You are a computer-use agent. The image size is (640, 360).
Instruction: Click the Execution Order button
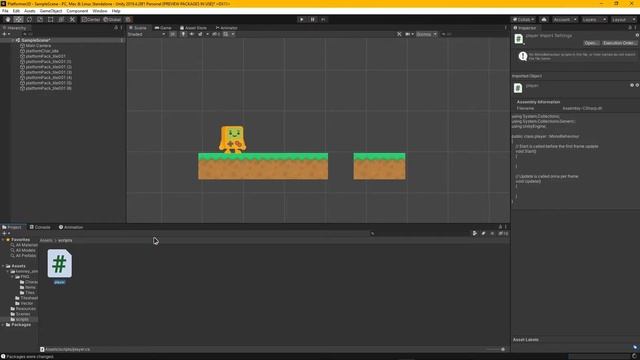coord(620,43)
